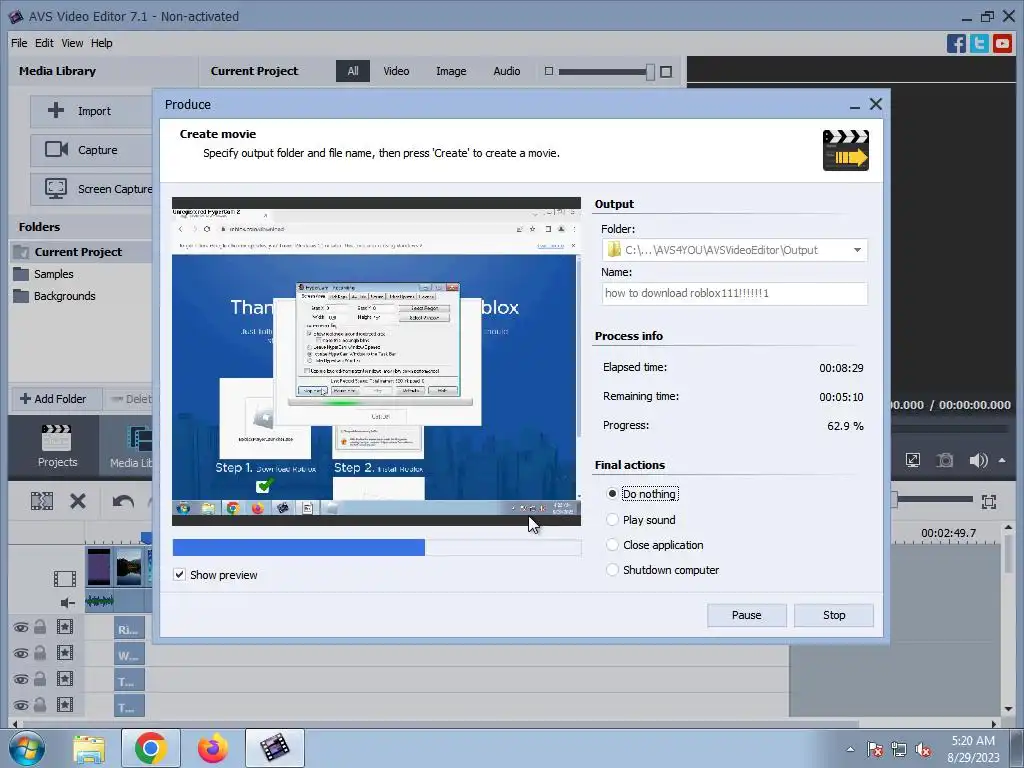
Task: Expand the volume arrow next to speaker
Action: (1002, 460)
